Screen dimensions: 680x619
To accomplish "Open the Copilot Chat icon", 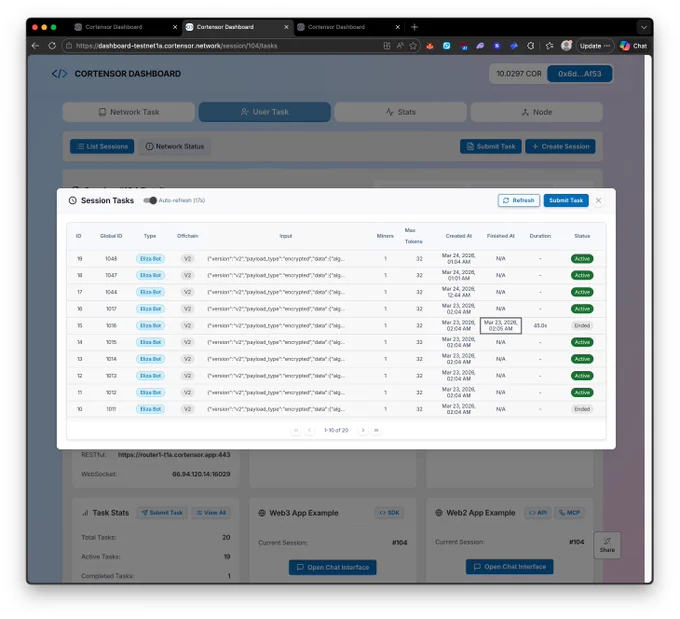I will coord(634,46).
